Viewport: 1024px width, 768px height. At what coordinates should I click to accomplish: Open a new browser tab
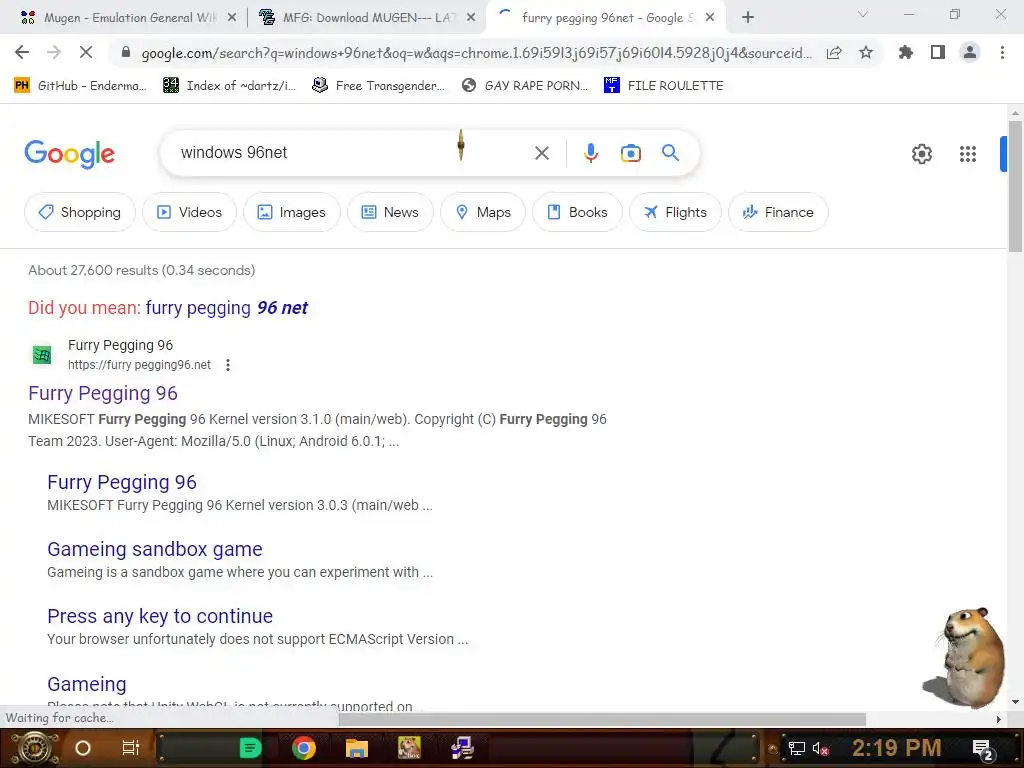pyautogui.click(x=748, y=18)
